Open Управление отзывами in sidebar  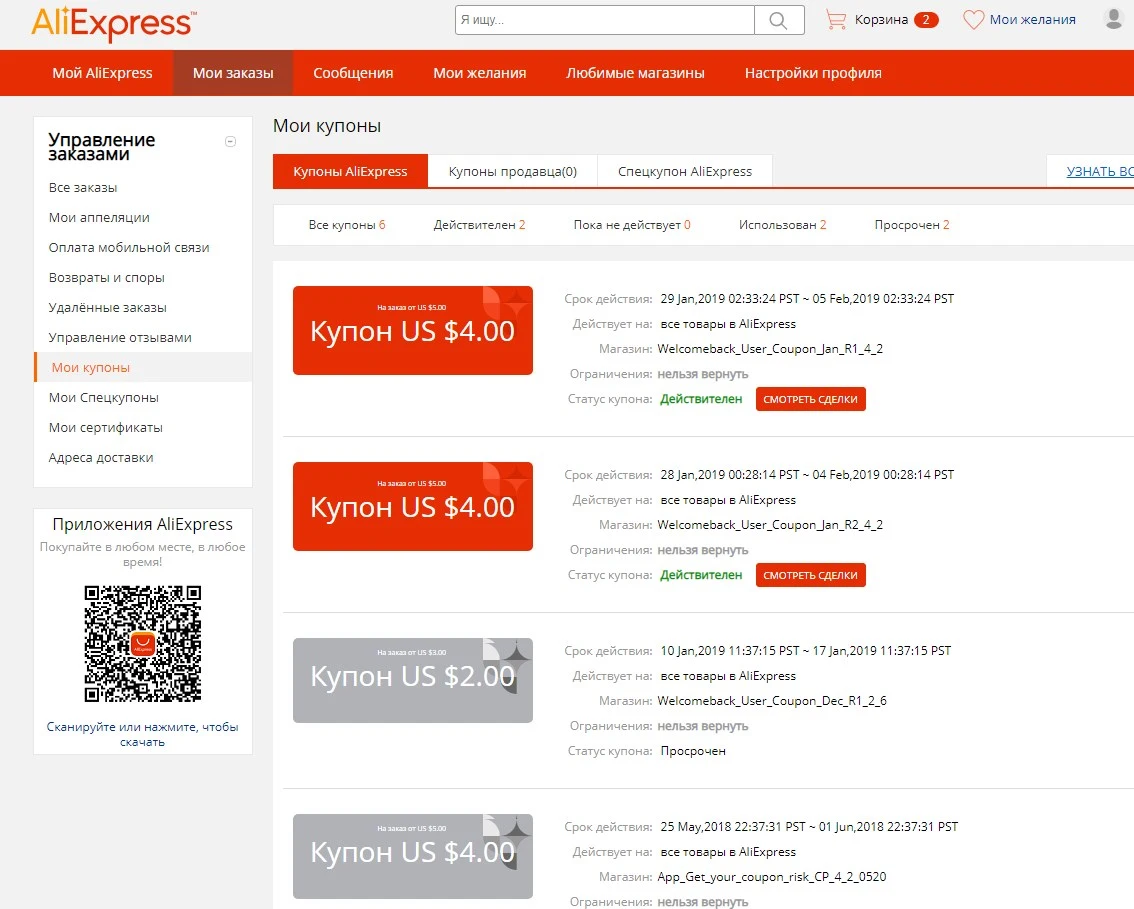(x=120, y=338)
